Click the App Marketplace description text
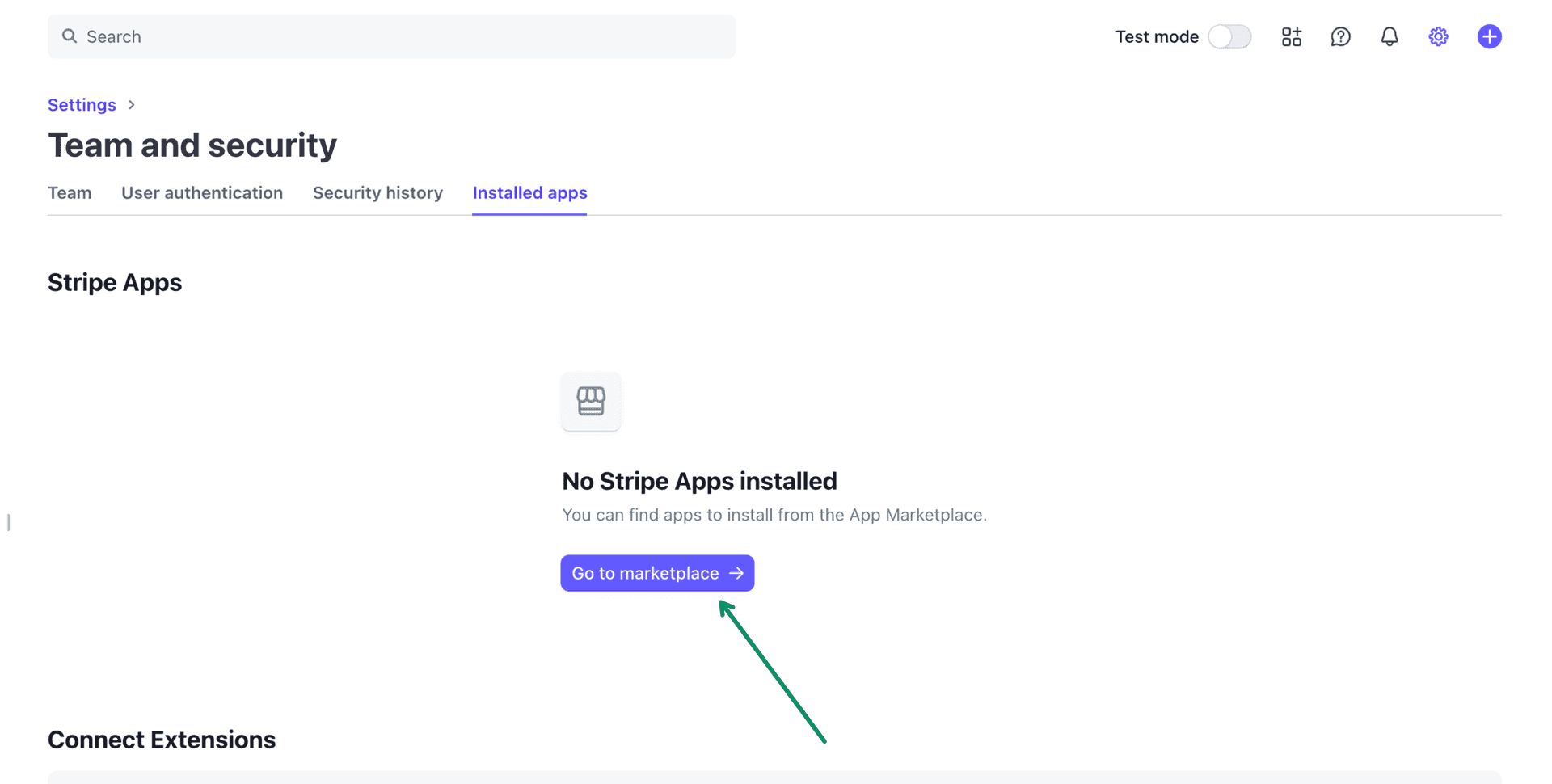Image resolution: width=1552 pixels, height=784 pixels. (x=774, y=515)
